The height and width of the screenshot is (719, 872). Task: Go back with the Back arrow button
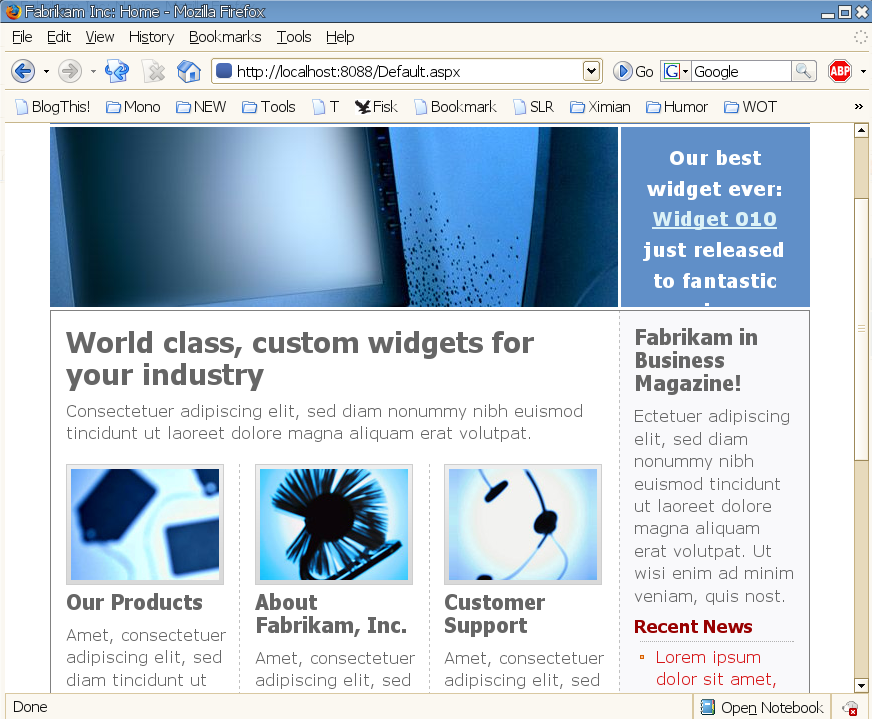point(23,71)
